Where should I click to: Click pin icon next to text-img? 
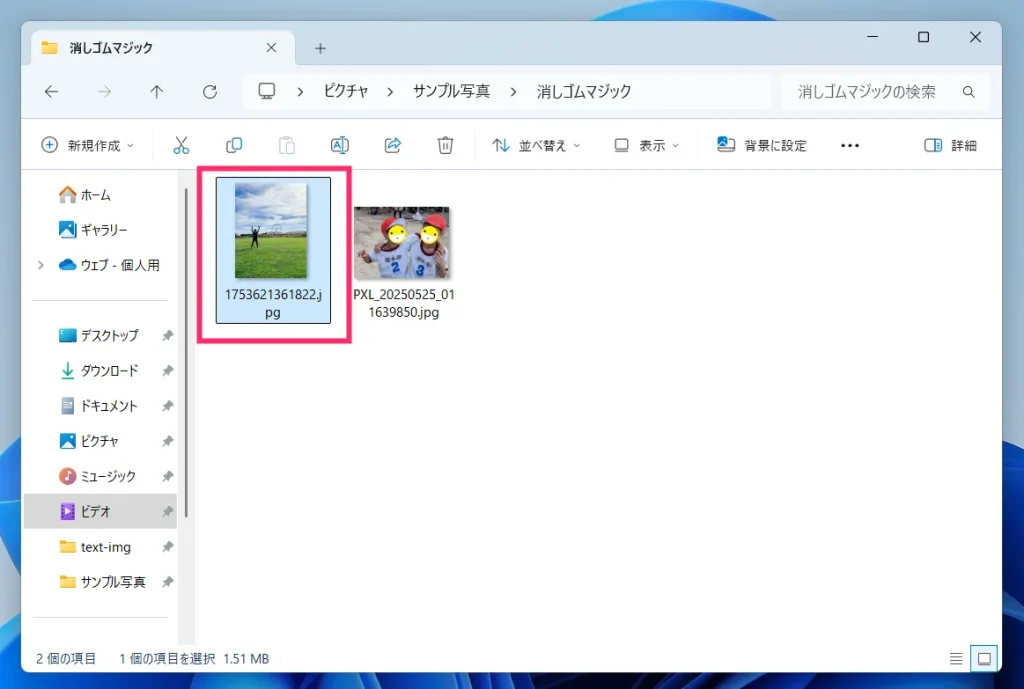point(168,547)
